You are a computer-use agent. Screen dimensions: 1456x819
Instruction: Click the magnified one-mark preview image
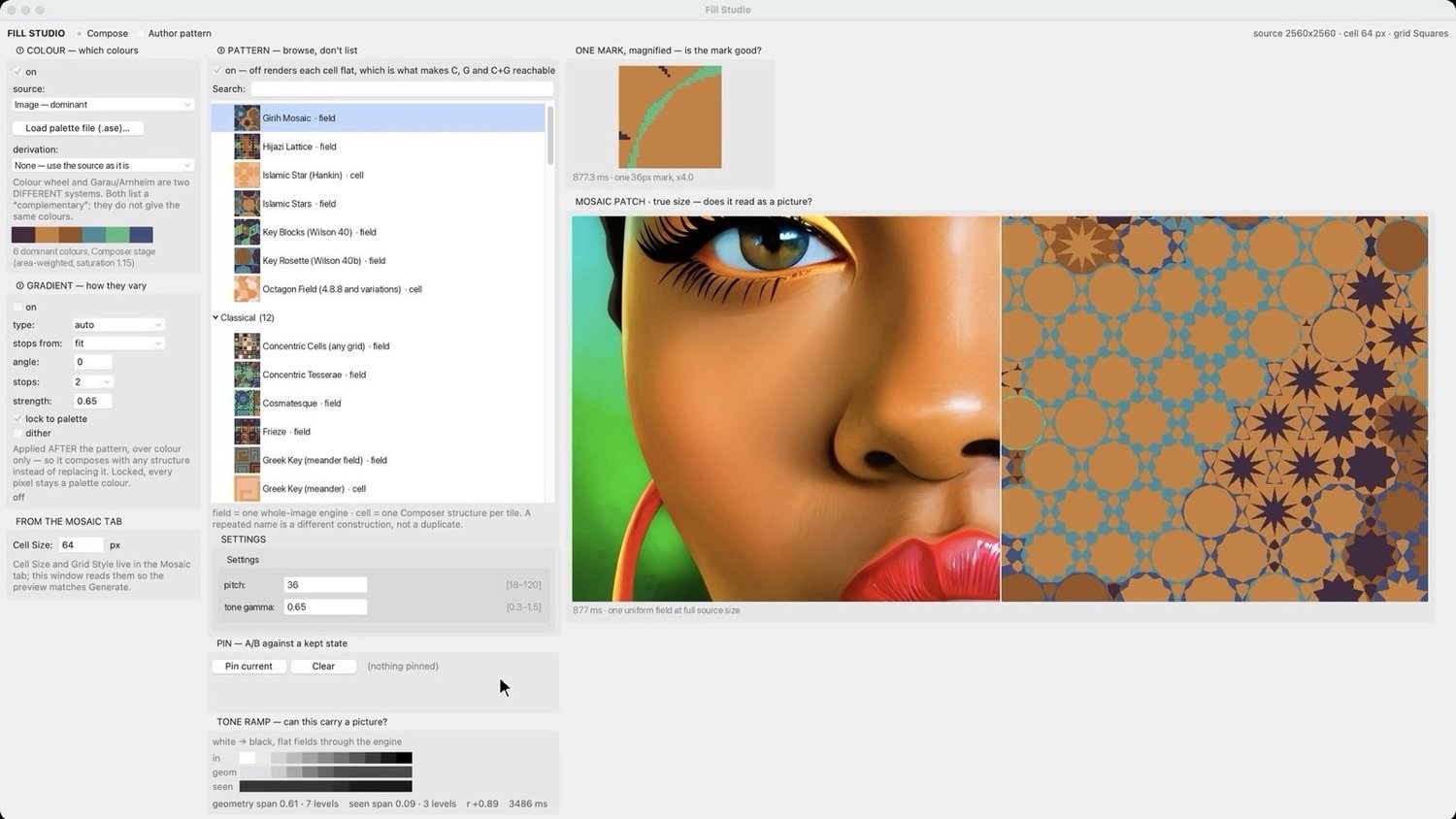coord(670,117)
